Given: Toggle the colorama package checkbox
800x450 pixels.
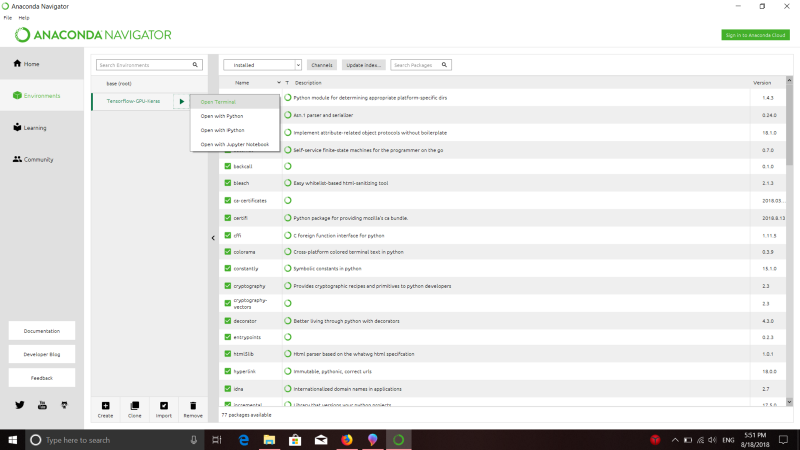Looking at the screenshot, I should [x=228, y=252].
